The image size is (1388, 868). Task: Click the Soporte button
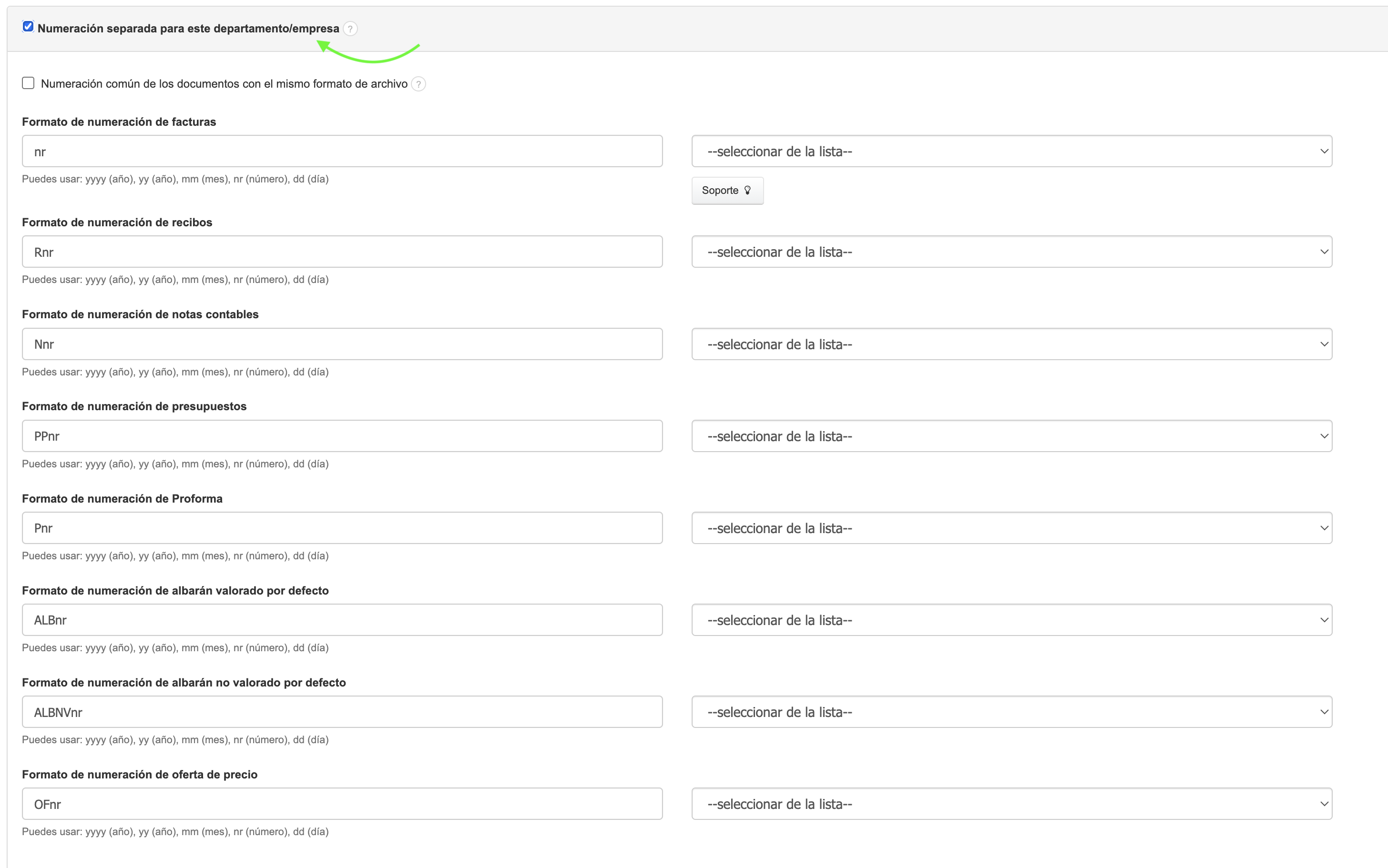727,191
